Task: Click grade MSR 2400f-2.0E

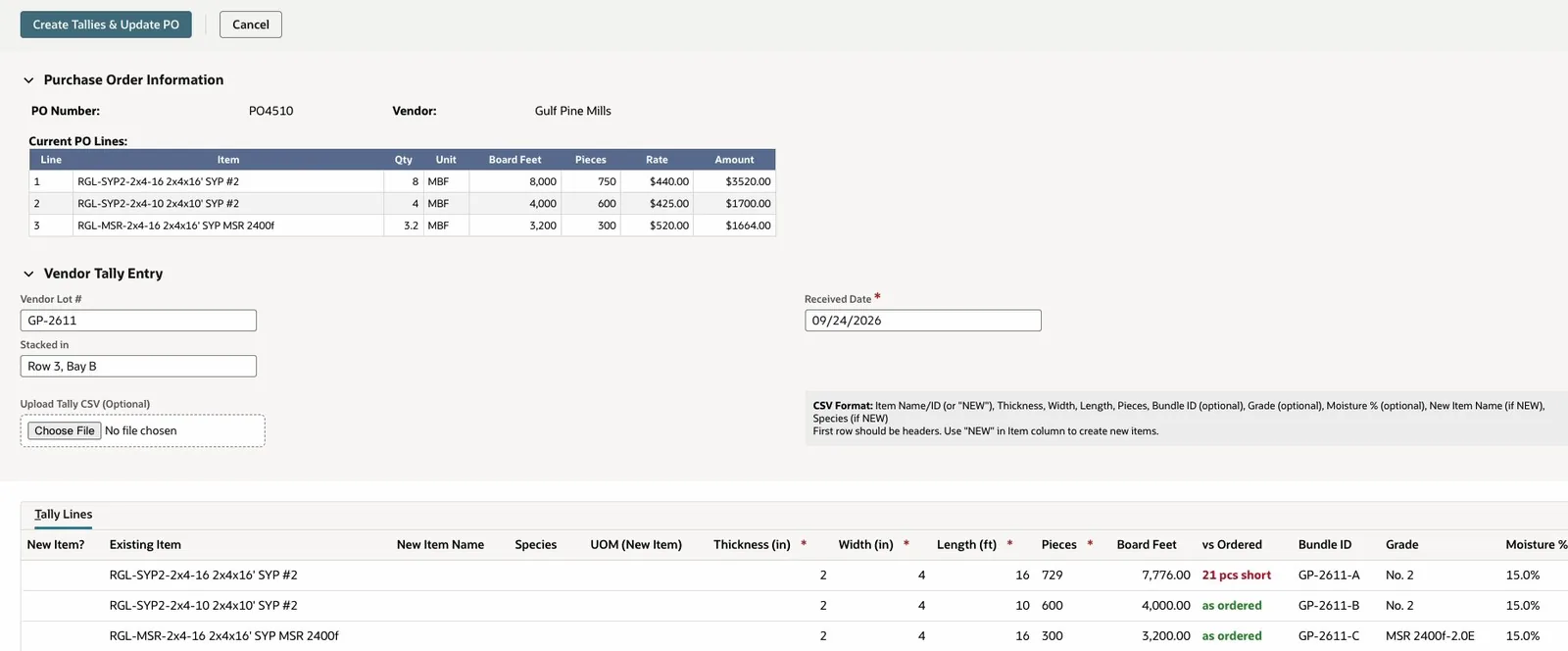Action: 1430,636
